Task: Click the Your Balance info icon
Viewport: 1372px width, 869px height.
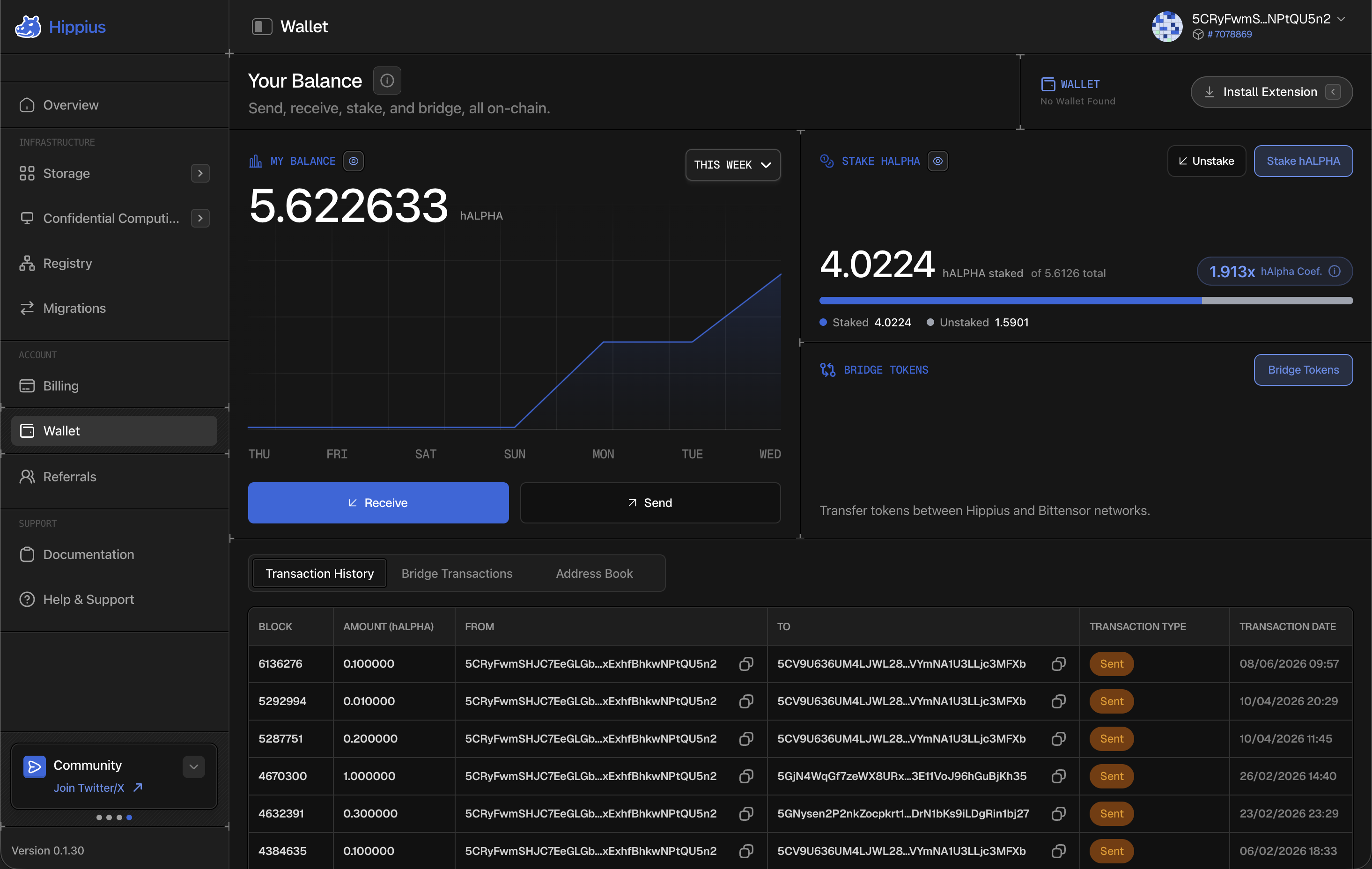Action: (x=387, y=81)
